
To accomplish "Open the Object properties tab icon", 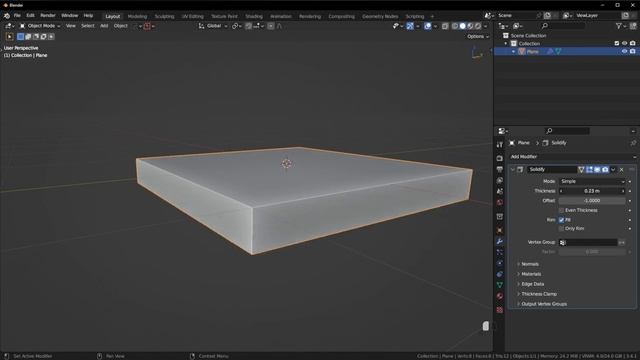I will coord(500,231).
